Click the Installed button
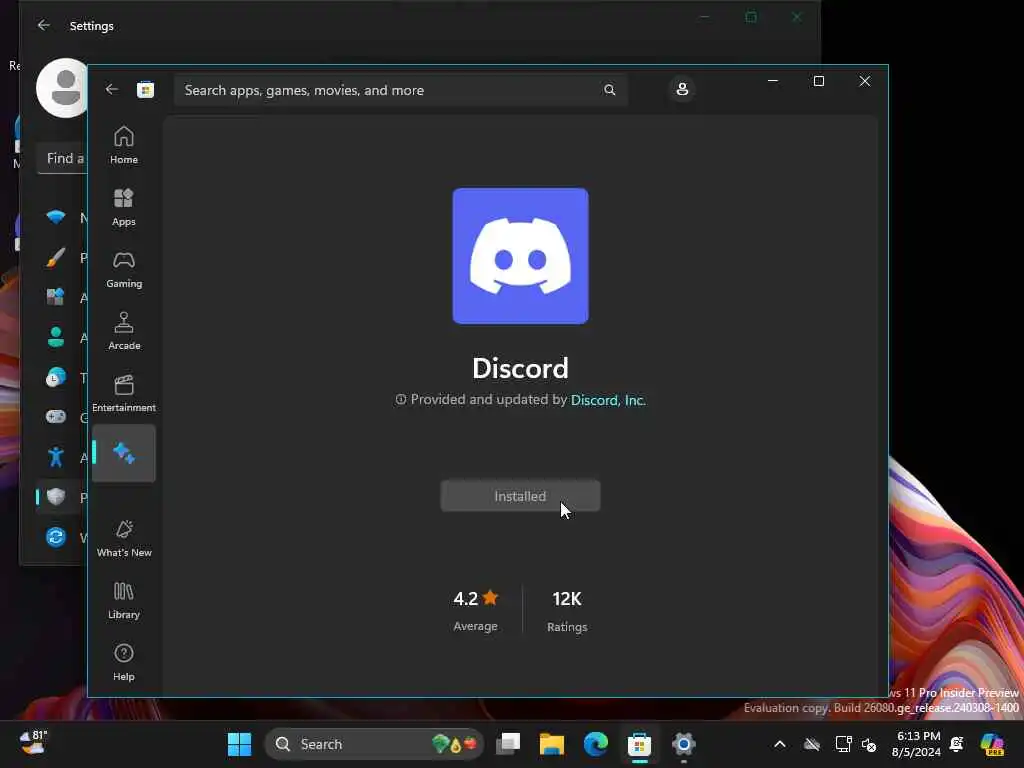Image resolution: width=1024 pixels, height=768 pixels. pos(520,496)
